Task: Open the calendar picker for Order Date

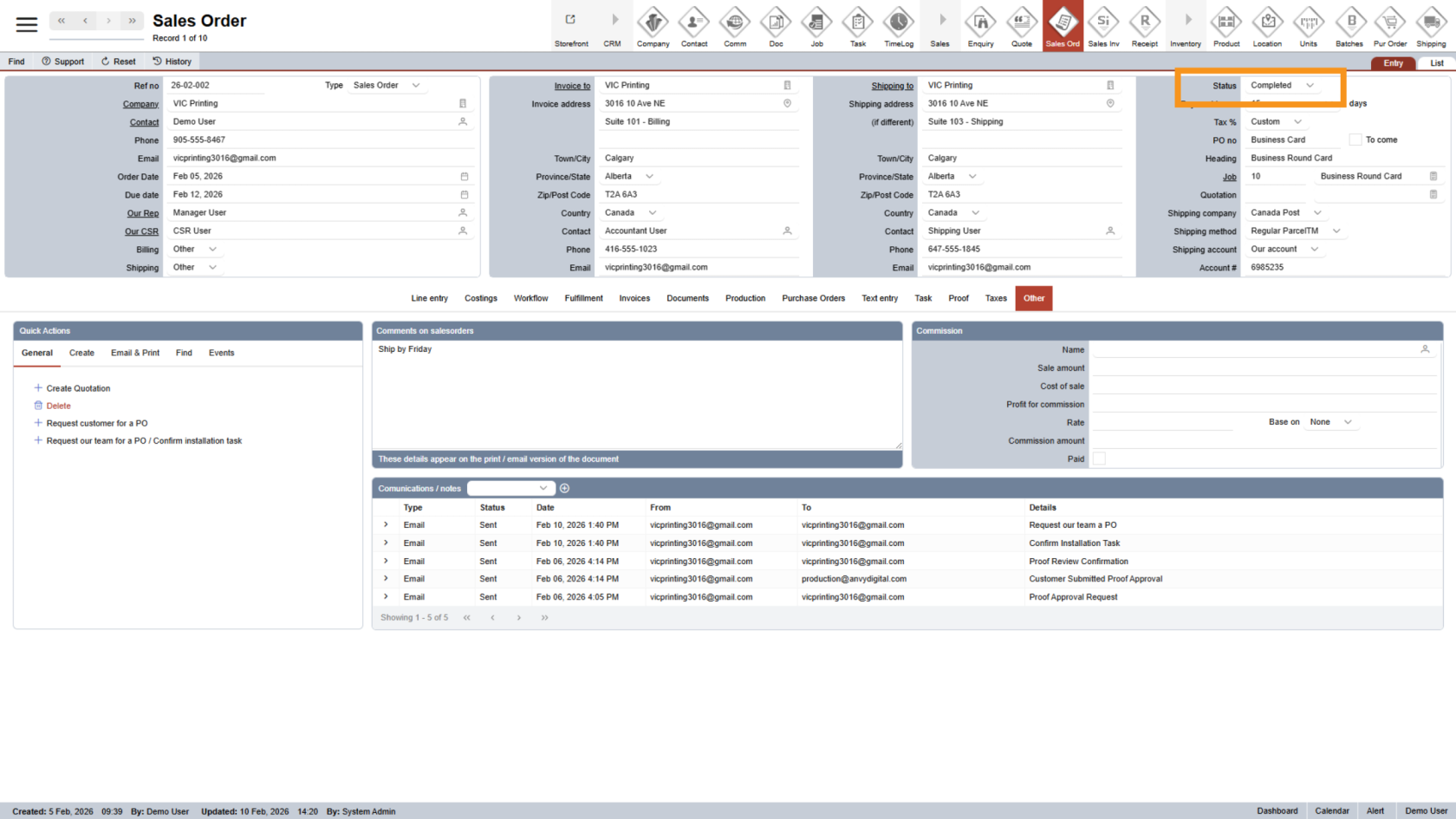Action: 465,176
